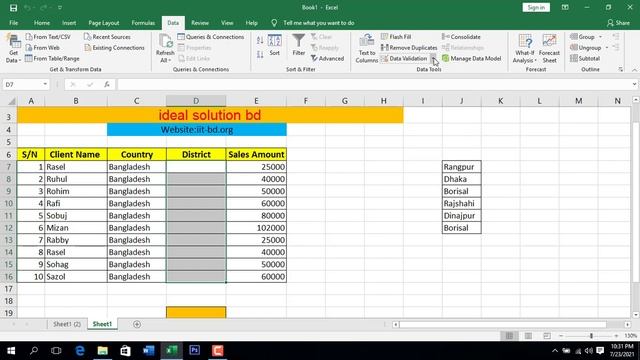This screenshot has height=360, width=640.
Task: Switch to Normal view
Action: click(x=509, y=336)
